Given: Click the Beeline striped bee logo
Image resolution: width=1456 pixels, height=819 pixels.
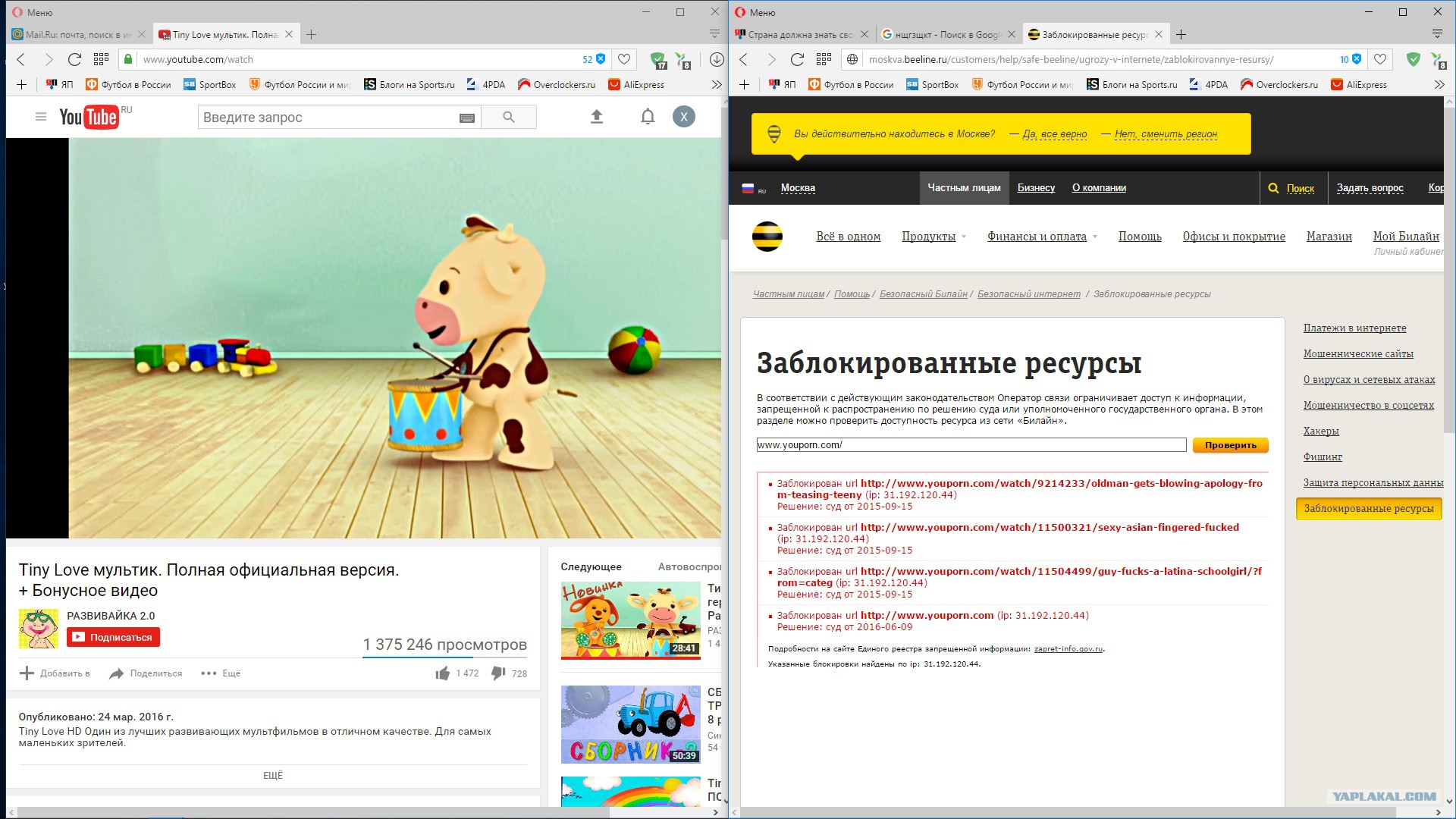Looking at the screenshot, I should click(x=767, y=237).
